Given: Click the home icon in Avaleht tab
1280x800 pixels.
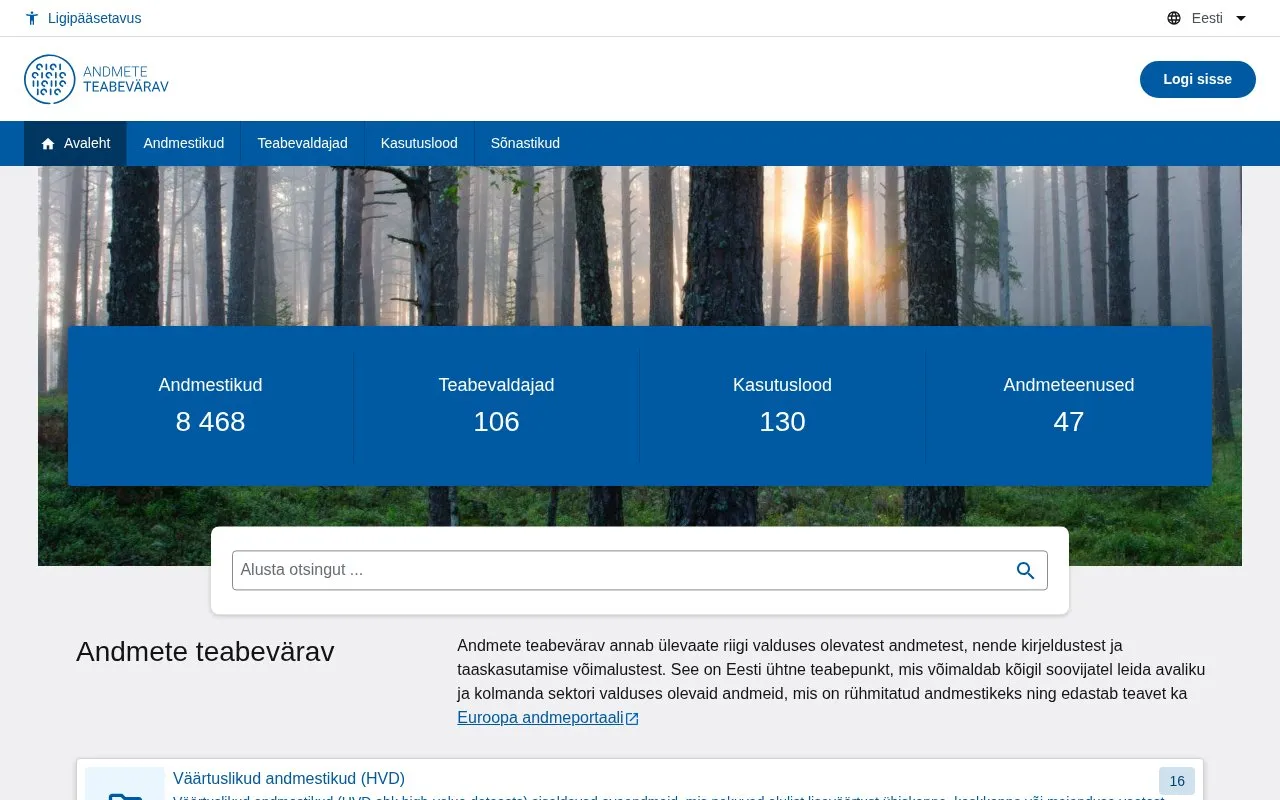Looking at the screenshot, I should pyautogui.click(x=48, y=144).
